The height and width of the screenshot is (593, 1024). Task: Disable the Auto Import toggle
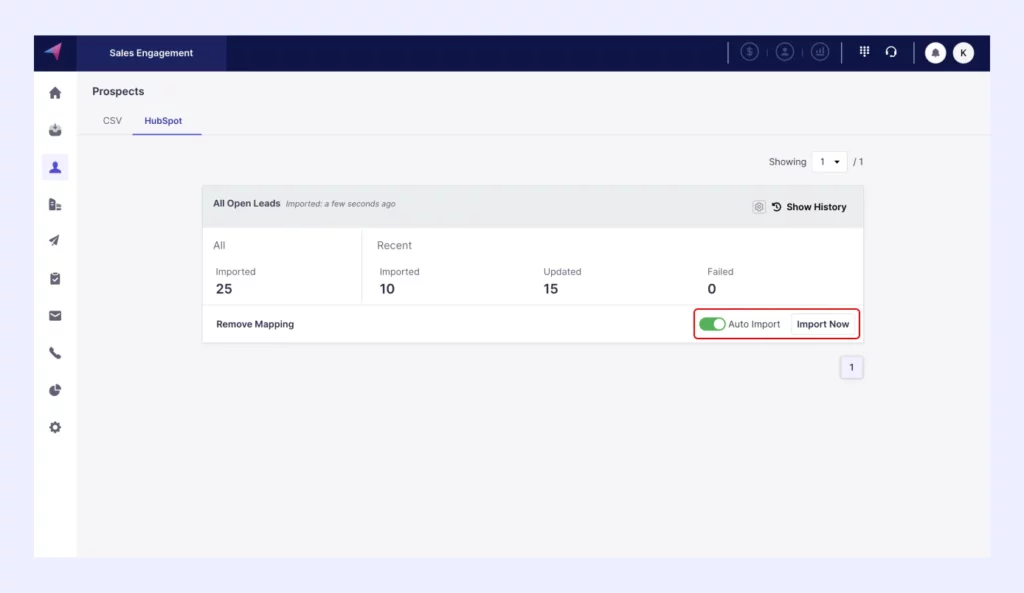pyautogui.click(x=713, y=324)
